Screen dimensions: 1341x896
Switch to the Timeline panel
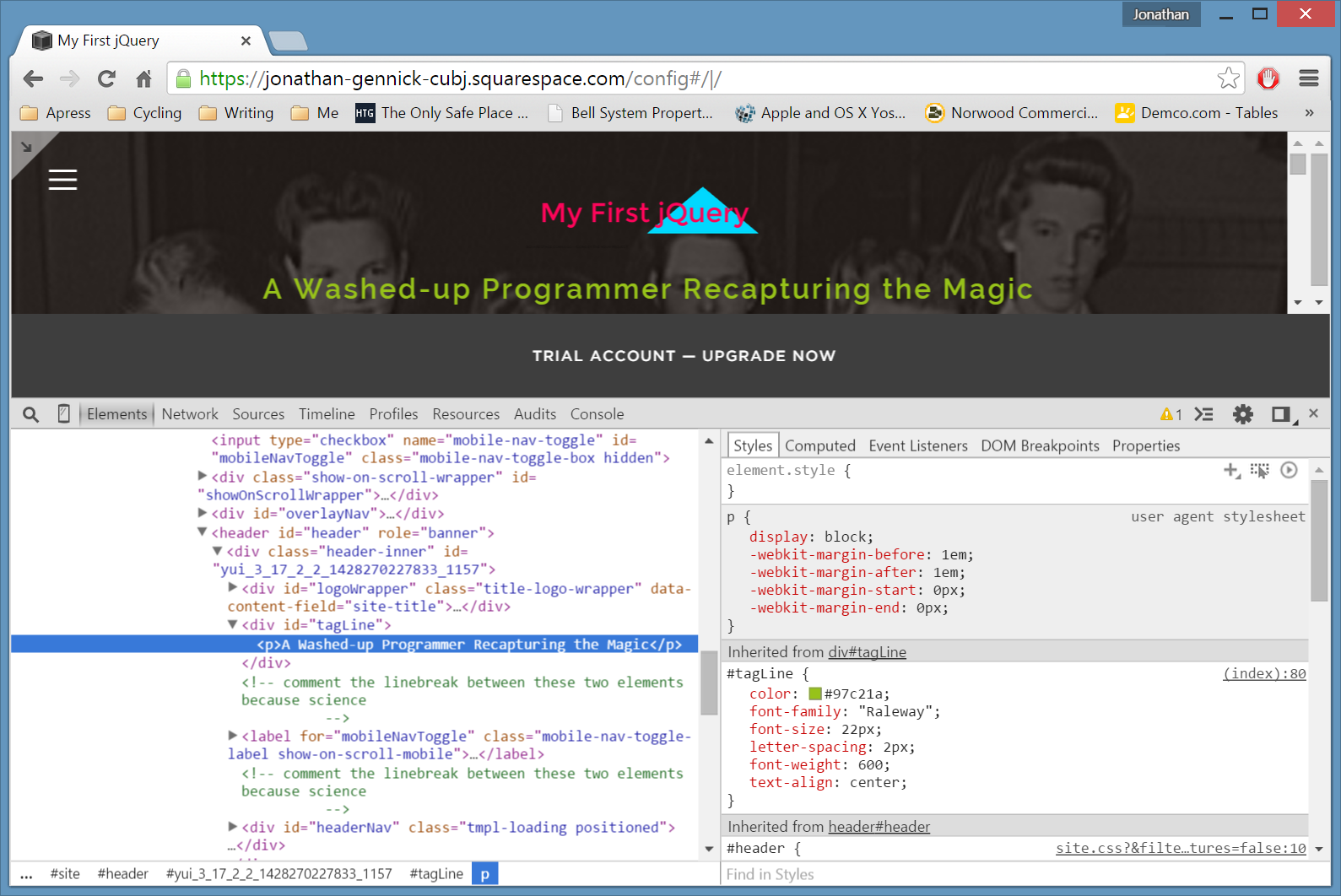pyautogui.click(x=327, y=414)
